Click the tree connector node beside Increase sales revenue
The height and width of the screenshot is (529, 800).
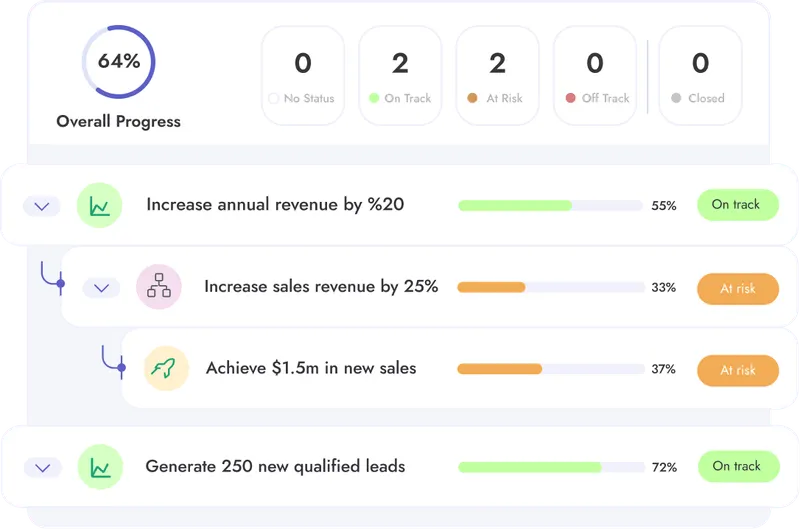(x=61, y=283)
